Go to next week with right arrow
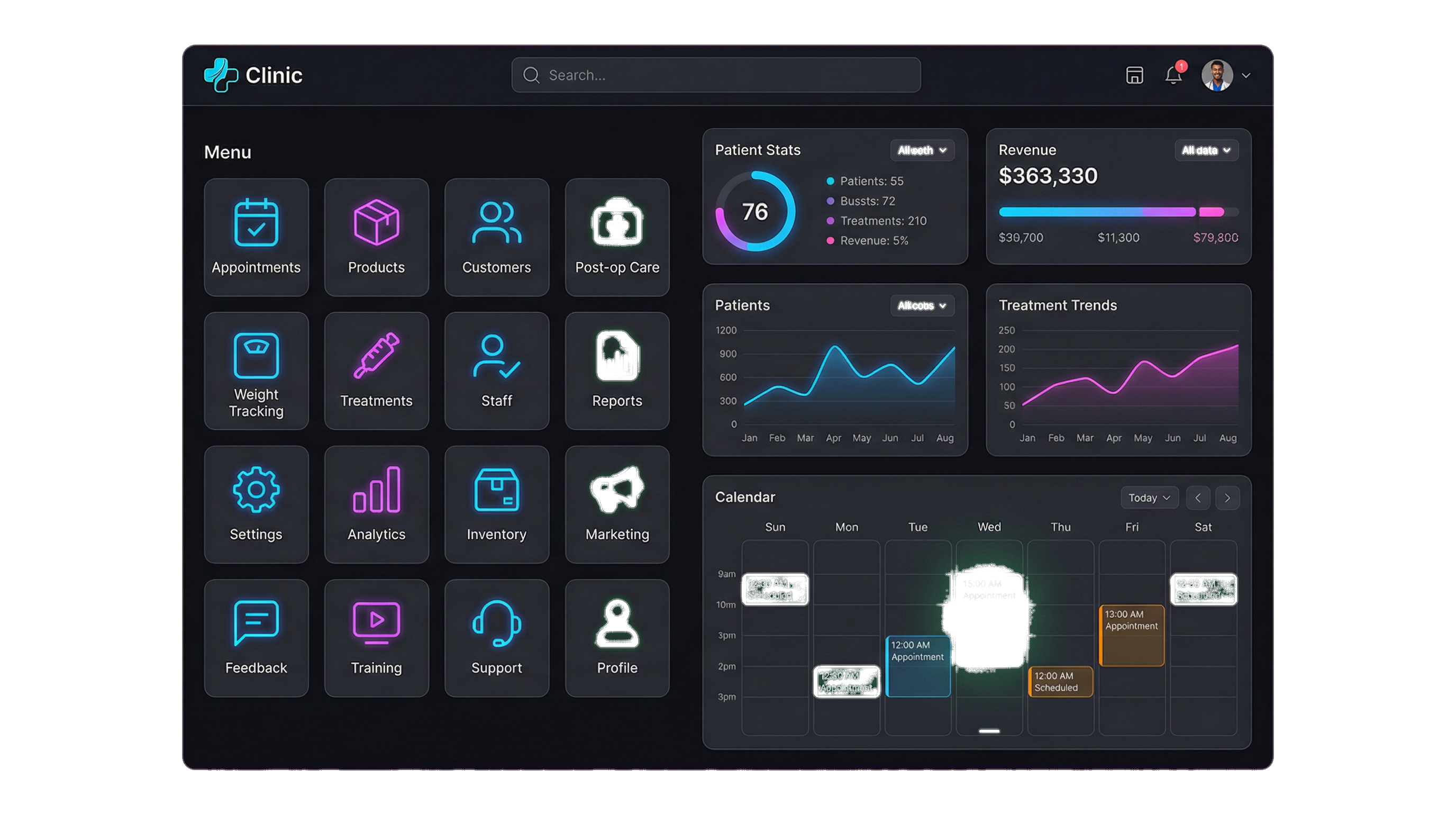The image size is (1456, 813). tap(1227, 498)
